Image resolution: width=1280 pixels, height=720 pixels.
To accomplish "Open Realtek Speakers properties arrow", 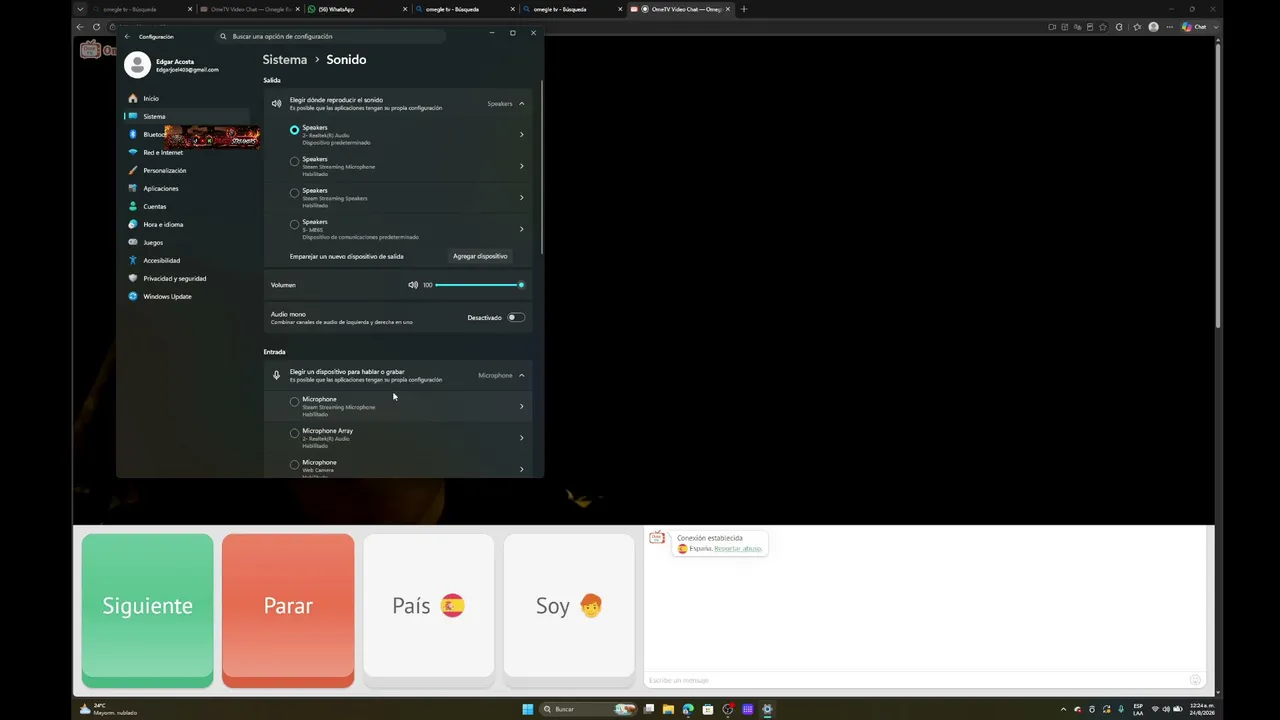I will [521, 135].
